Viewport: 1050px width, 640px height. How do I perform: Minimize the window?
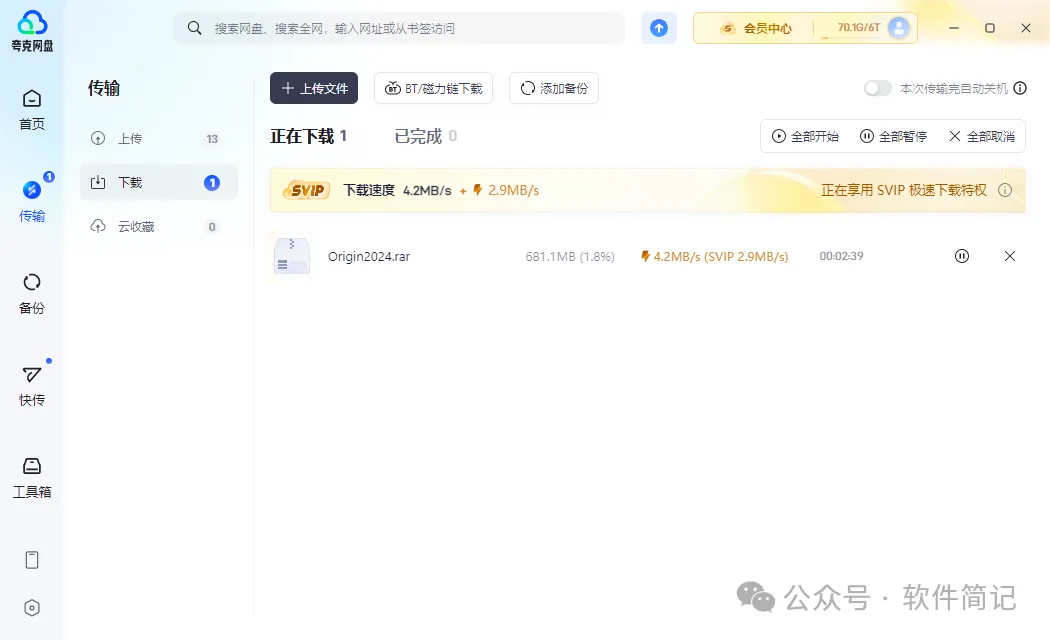[954, 28]
